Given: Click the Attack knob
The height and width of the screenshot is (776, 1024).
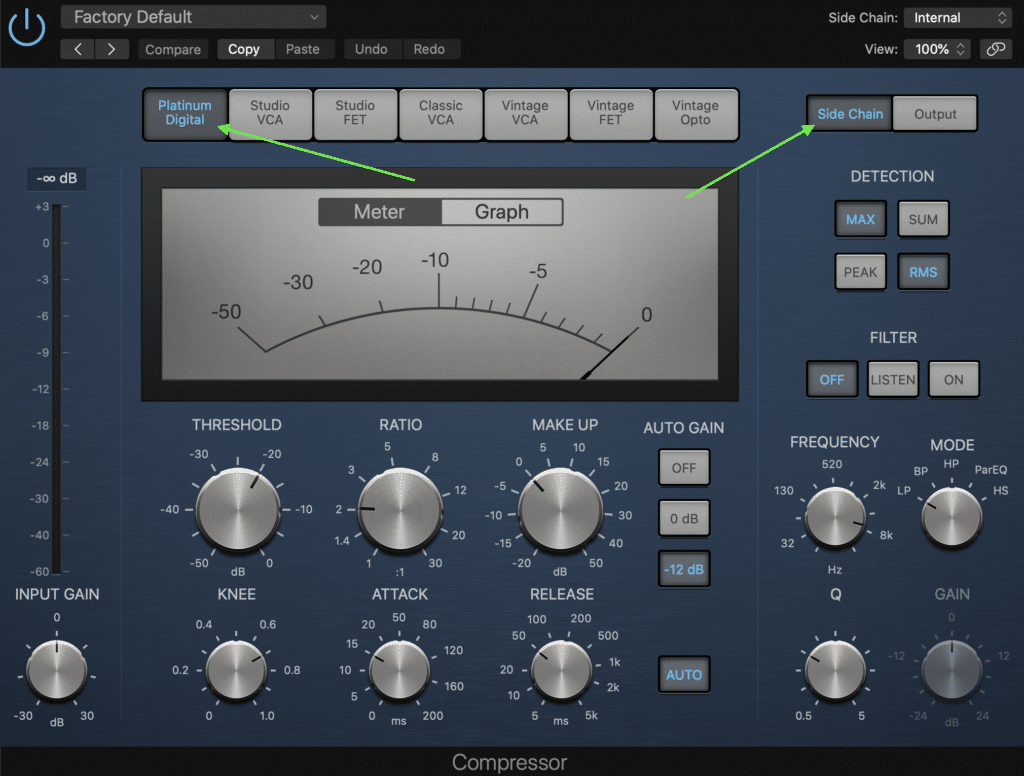Looking at the screenshot, I should [399, 670].
